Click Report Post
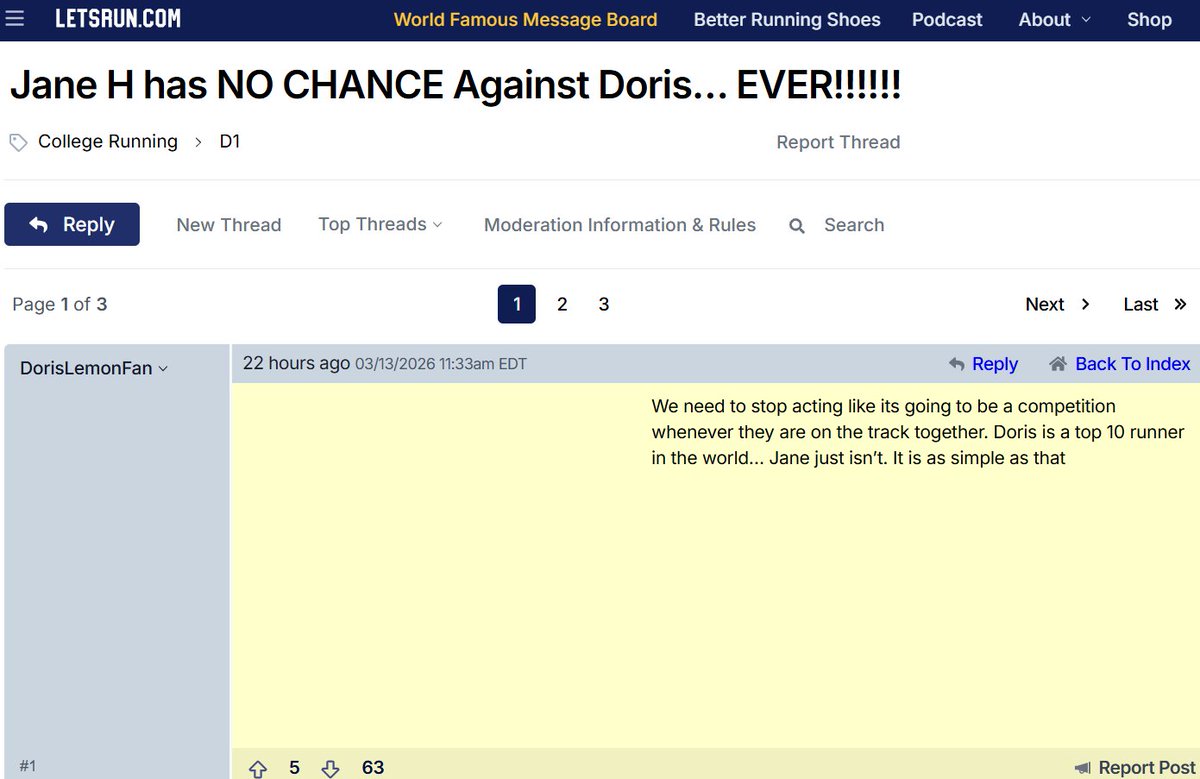This screenshot has width=1200, height=779. [1135, 768]
